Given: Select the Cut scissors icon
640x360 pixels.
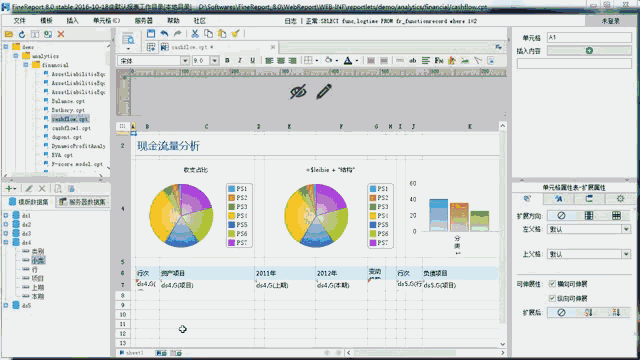Looking at the screenshot, I should click(x=195, y=34).
